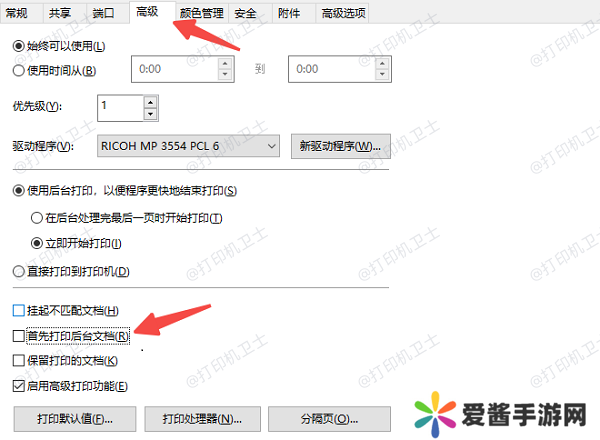Click the priority number input field

click(x=121, y=108)
